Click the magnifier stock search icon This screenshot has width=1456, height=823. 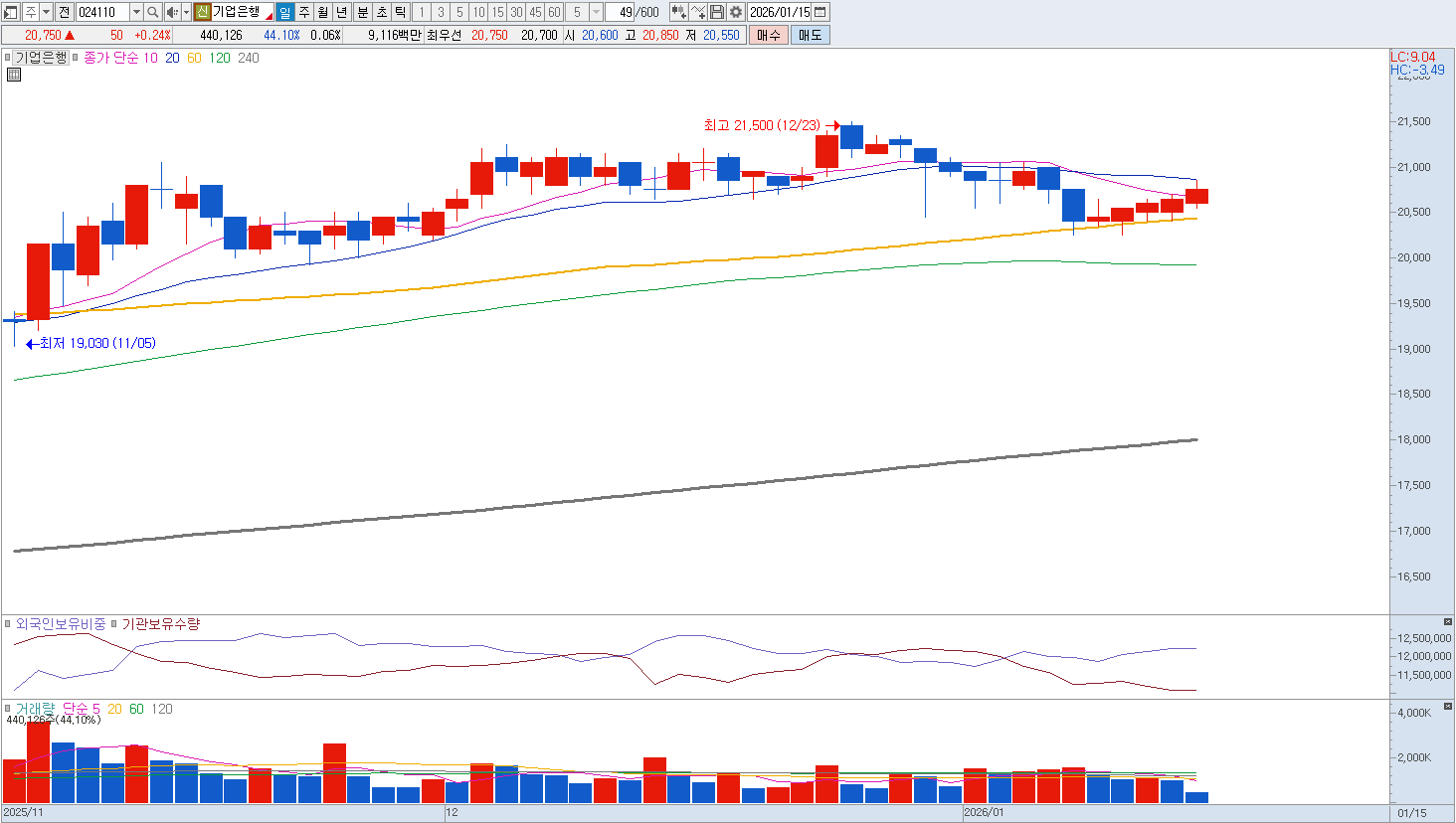click(152, 12)
